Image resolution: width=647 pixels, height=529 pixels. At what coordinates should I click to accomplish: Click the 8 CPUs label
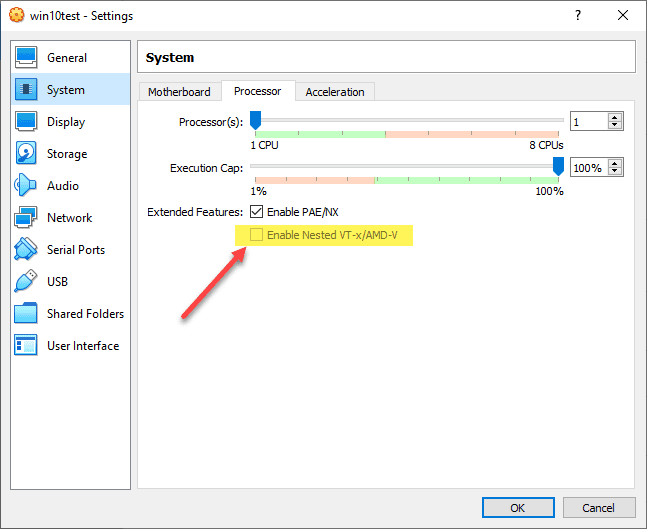pyautogui.click(x=546, y=145)
